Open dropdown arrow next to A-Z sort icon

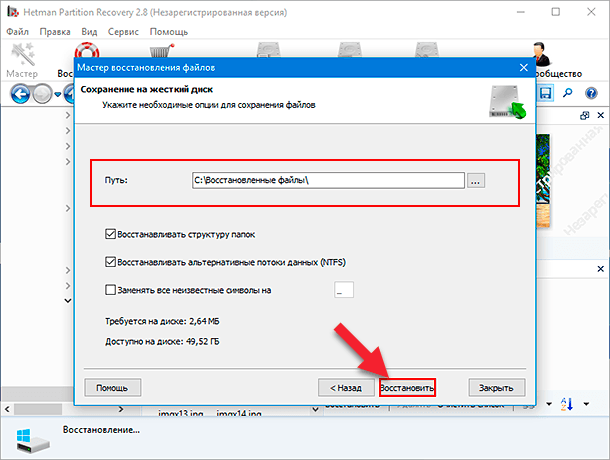(x=586, y=404)
